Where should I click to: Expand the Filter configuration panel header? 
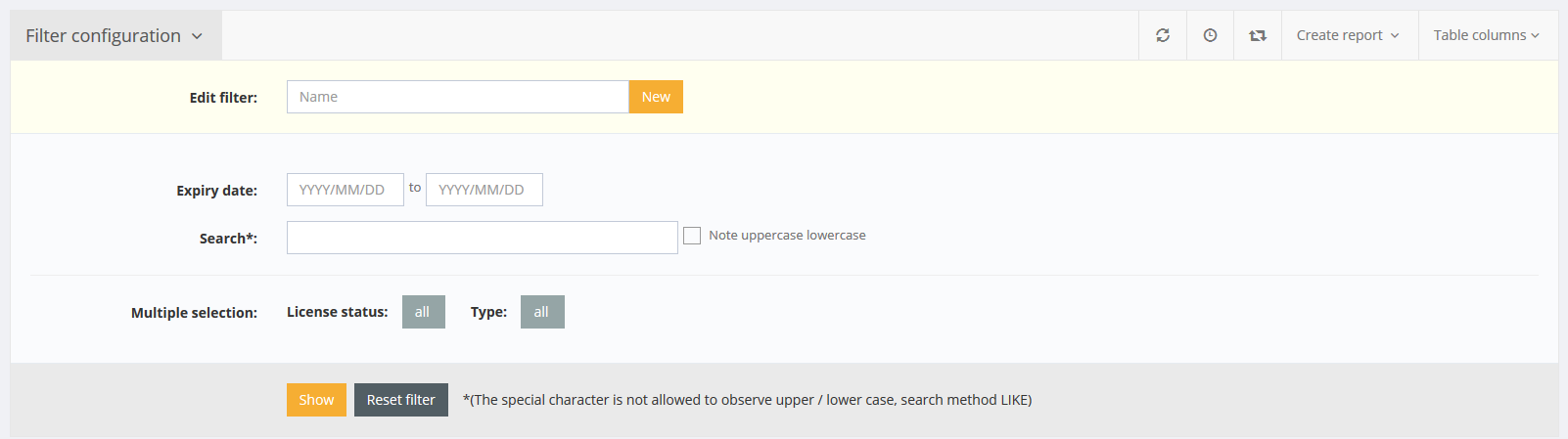click(x=115, y=36)
